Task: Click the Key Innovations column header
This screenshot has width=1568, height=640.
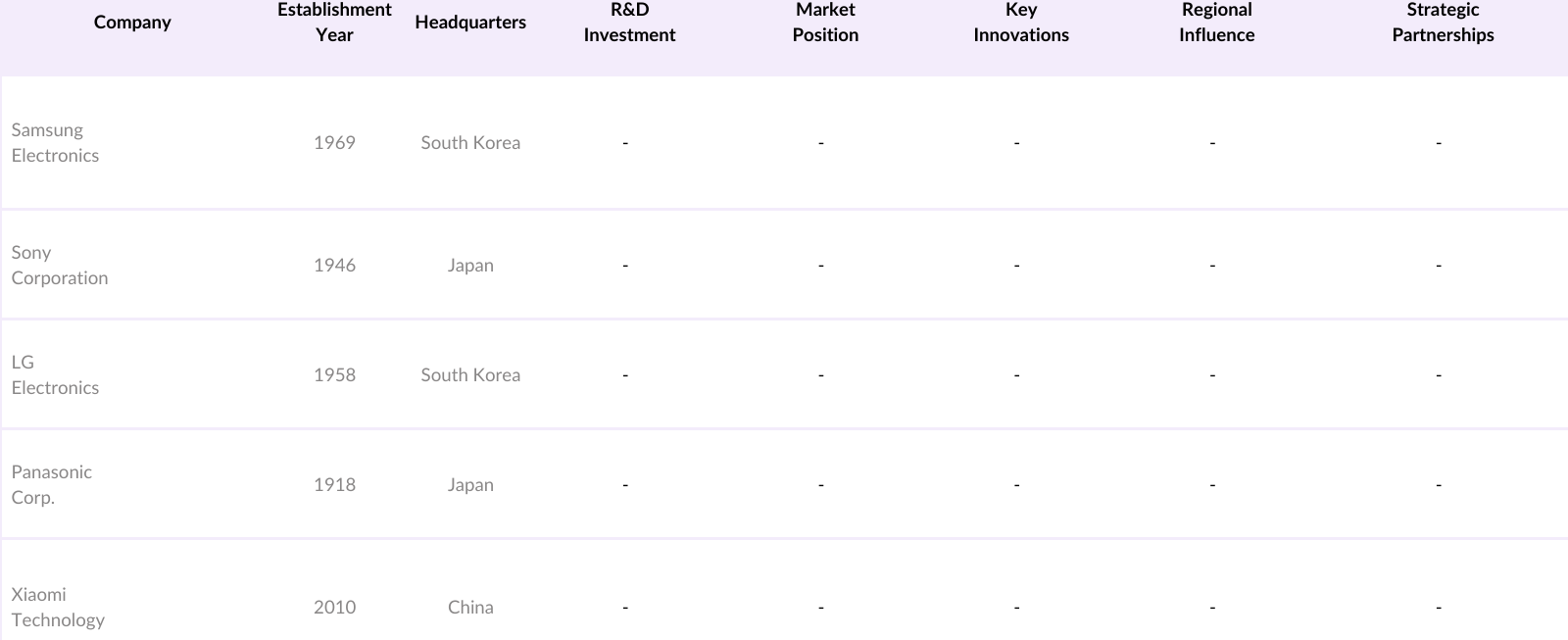Action: click(1021, 23)
